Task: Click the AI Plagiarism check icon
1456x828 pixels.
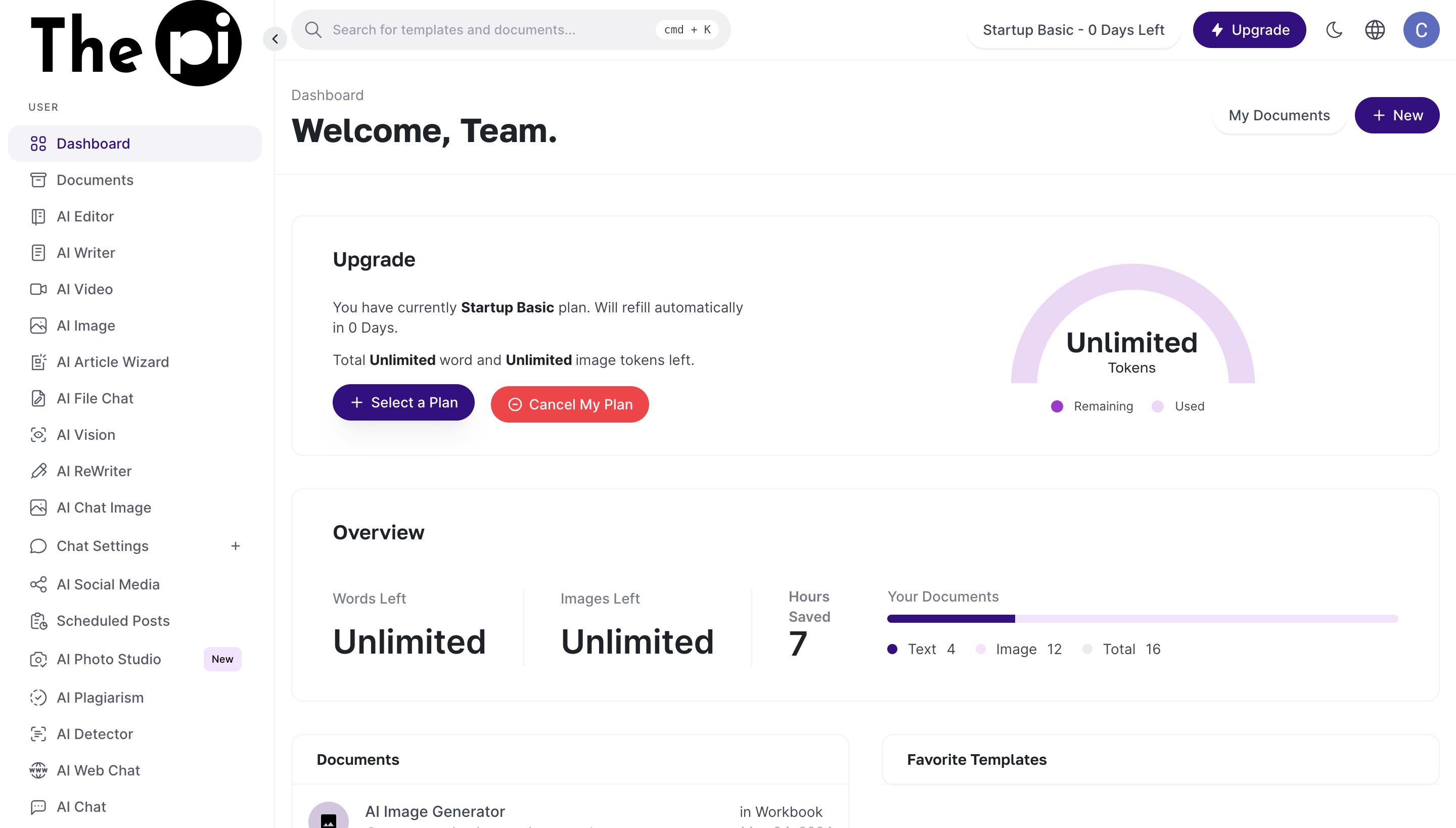Action: click(x=38, y=697)
